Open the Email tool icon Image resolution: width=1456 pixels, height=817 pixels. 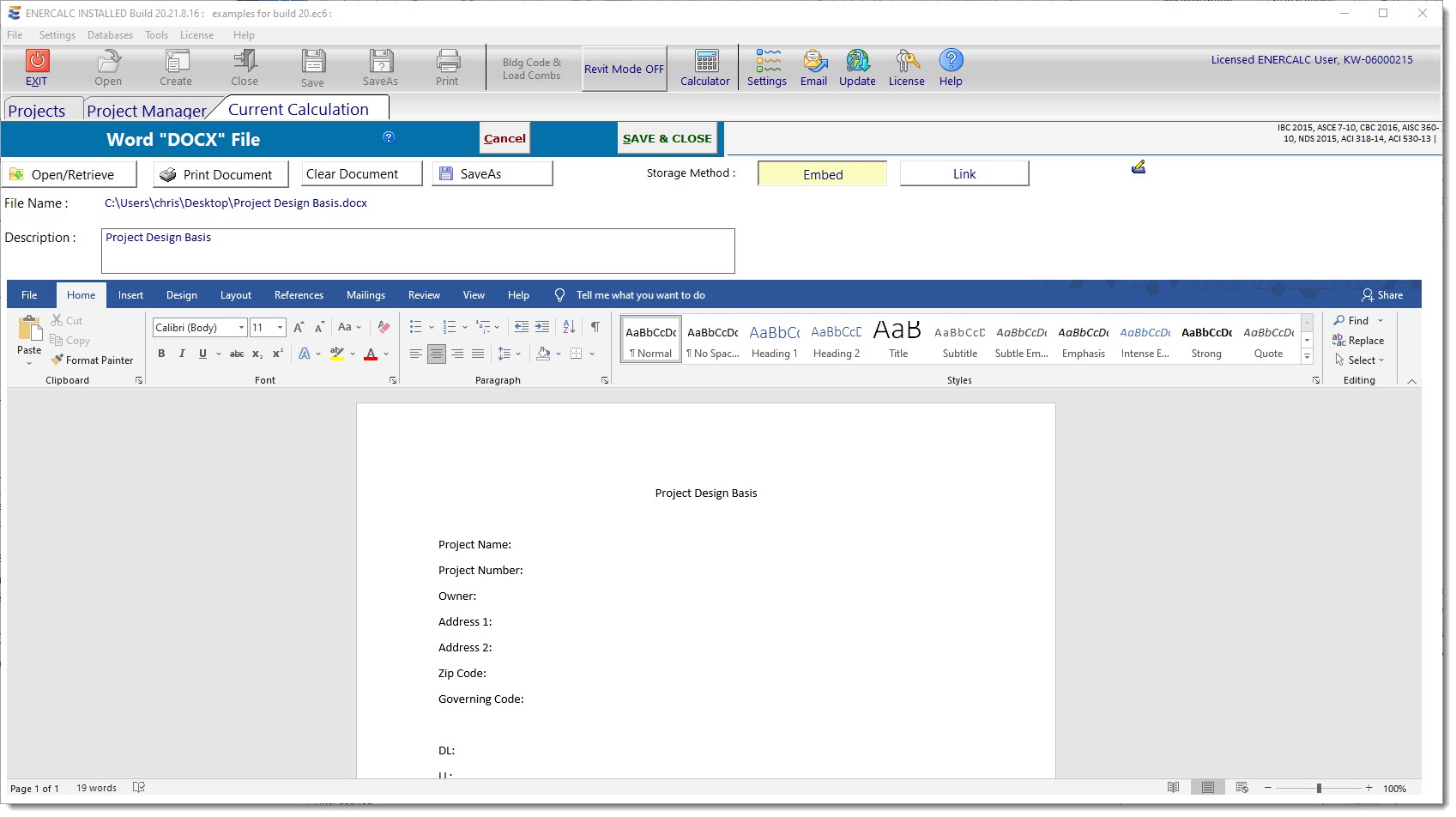(813, 68)
